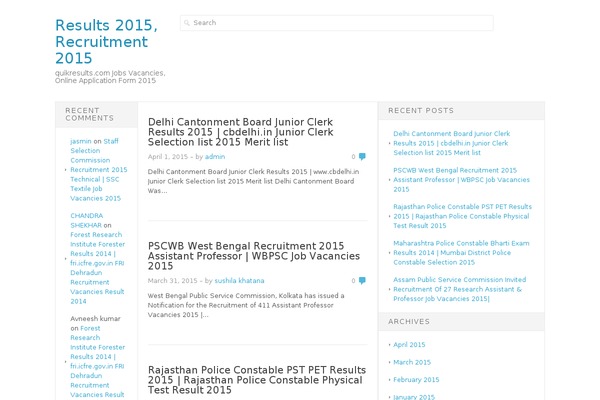Click the date March 31, 2015

point(172,281)
